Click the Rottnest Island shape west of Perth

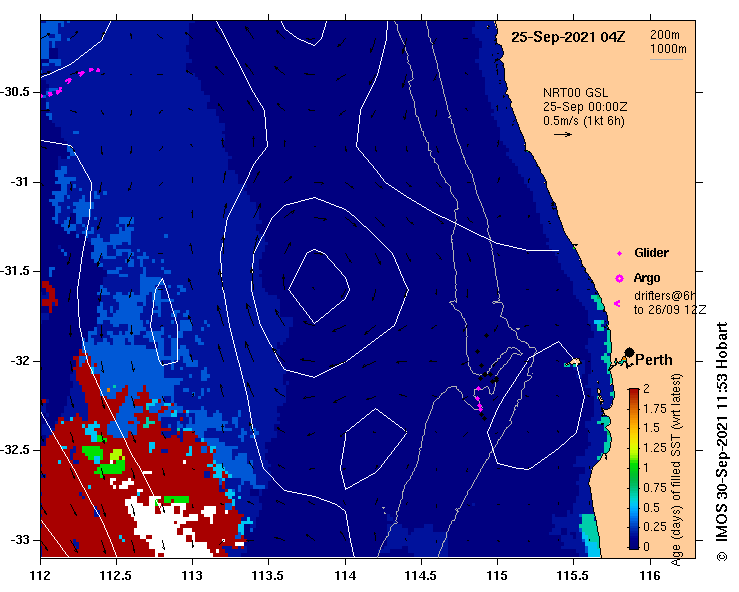tap(572, 362)
